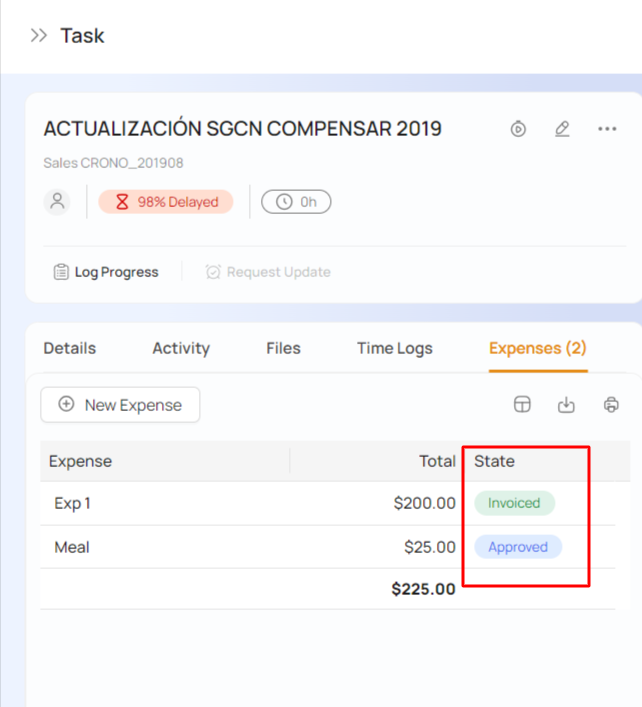
Task: Select the Time Logs tab
Action: click(x=395, y=348)
